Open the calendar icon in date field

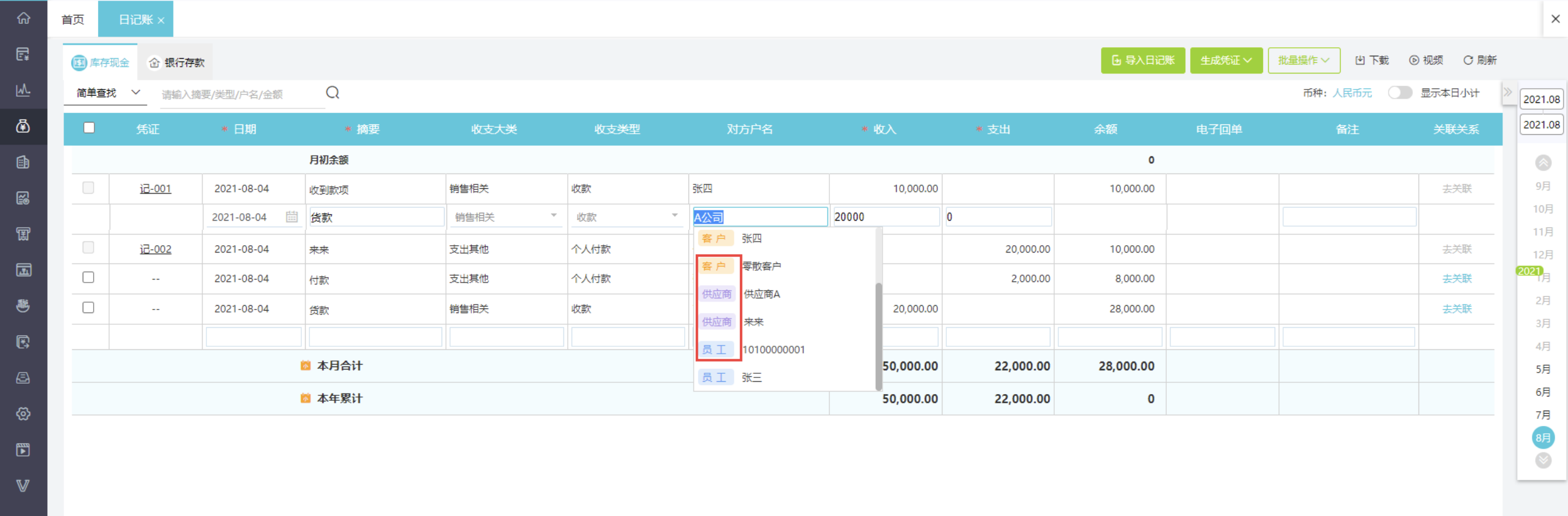[292, 217]
